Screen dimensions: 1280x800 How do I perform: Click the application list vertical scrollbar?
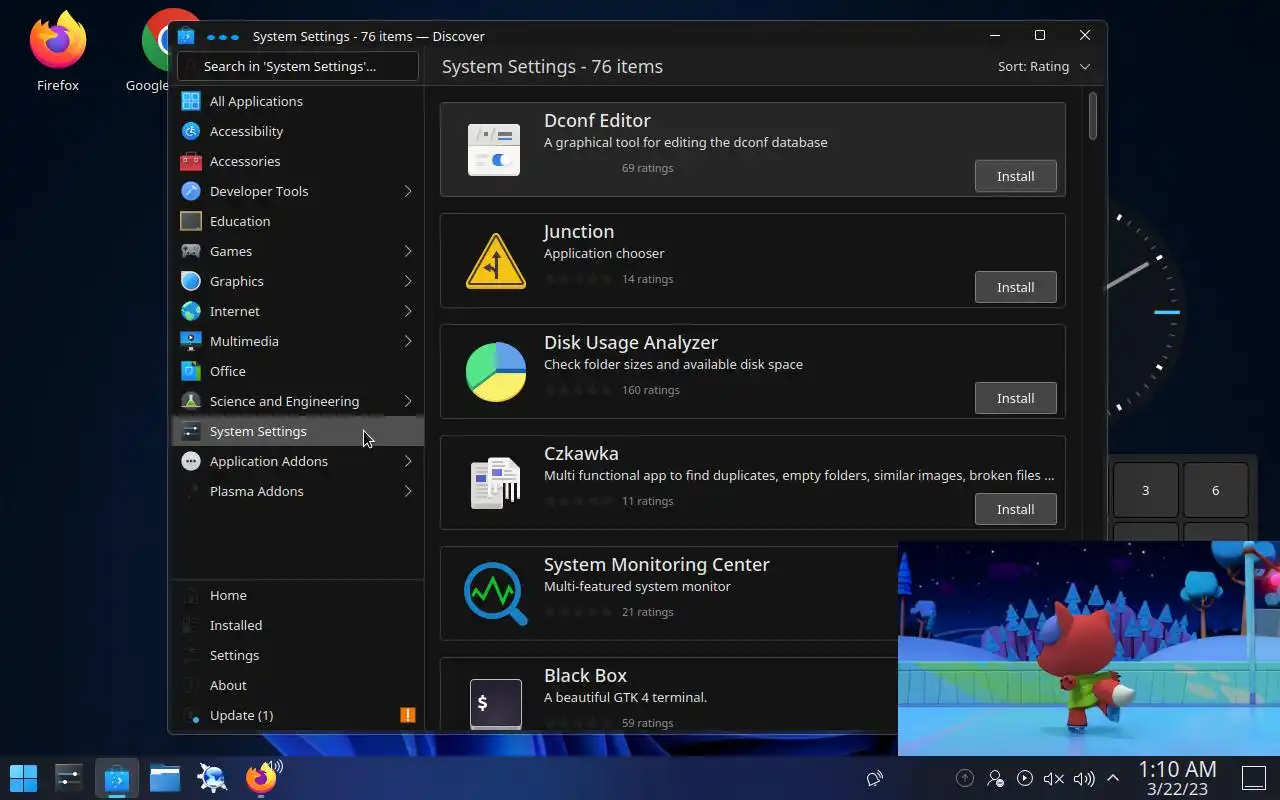[1093, 116]
